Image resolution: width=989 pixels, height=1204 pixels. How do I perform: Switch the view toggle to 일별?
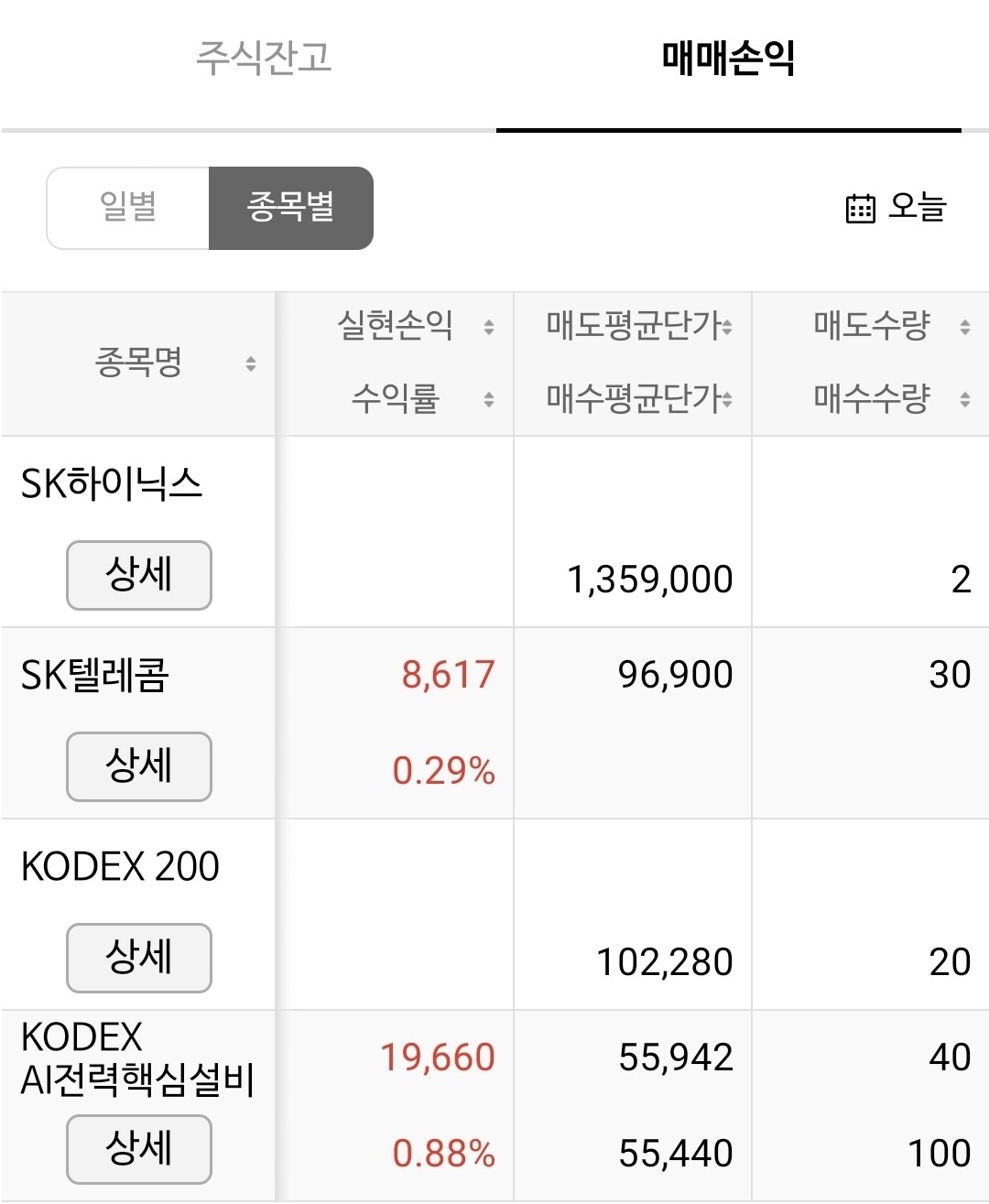coord(128,208)
